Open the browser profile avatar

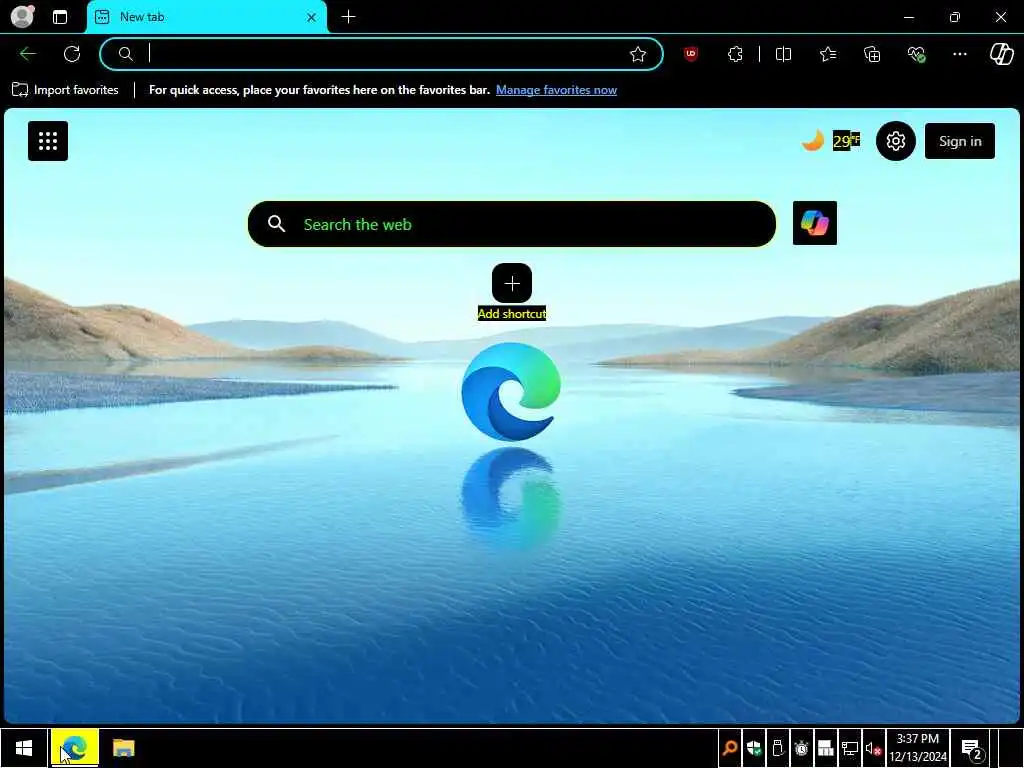[22, 16]
